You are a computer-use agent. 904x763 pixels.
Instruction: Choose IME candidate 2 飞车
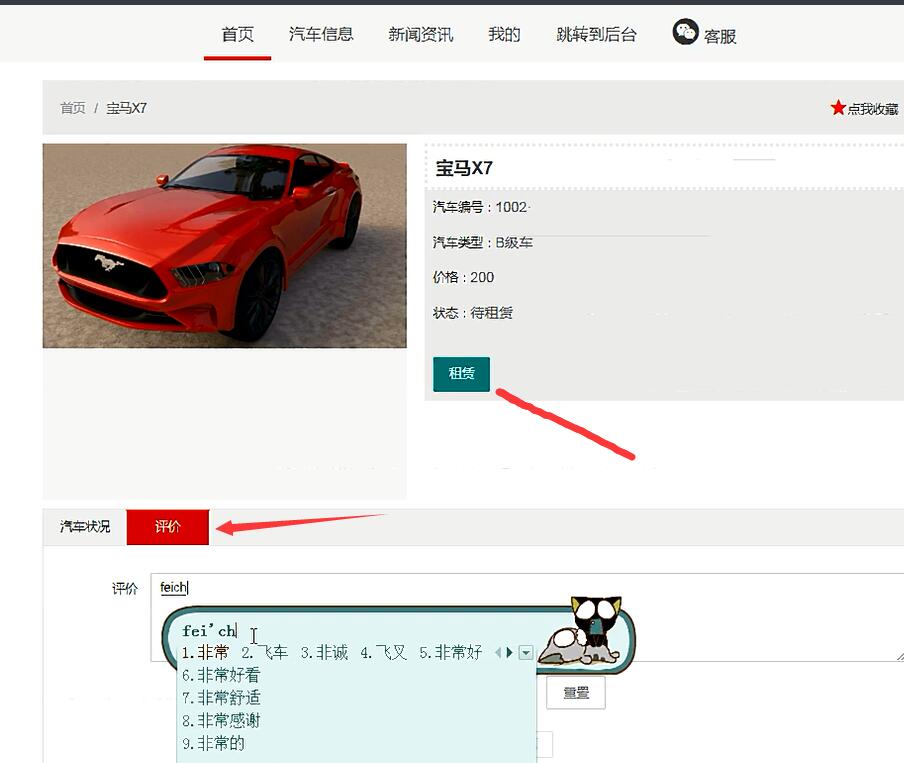(265, 653)
